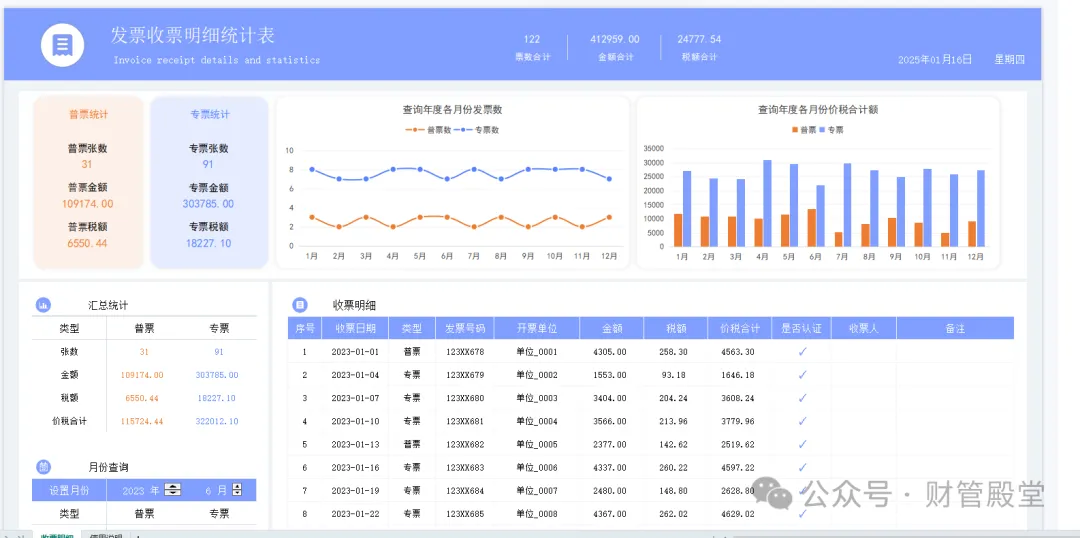Click the 专票数 legend marker in the line chart
The height and width of the screenshot is (538, 1080).
point(463,130)
